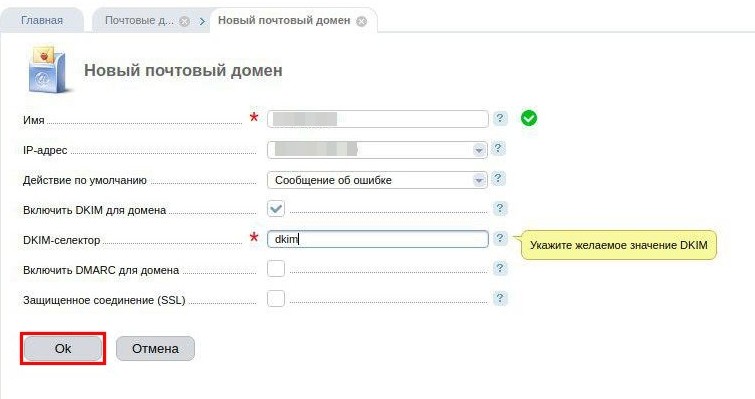Open help icon for Защищенное соединение (SSL)

[500, 298]
